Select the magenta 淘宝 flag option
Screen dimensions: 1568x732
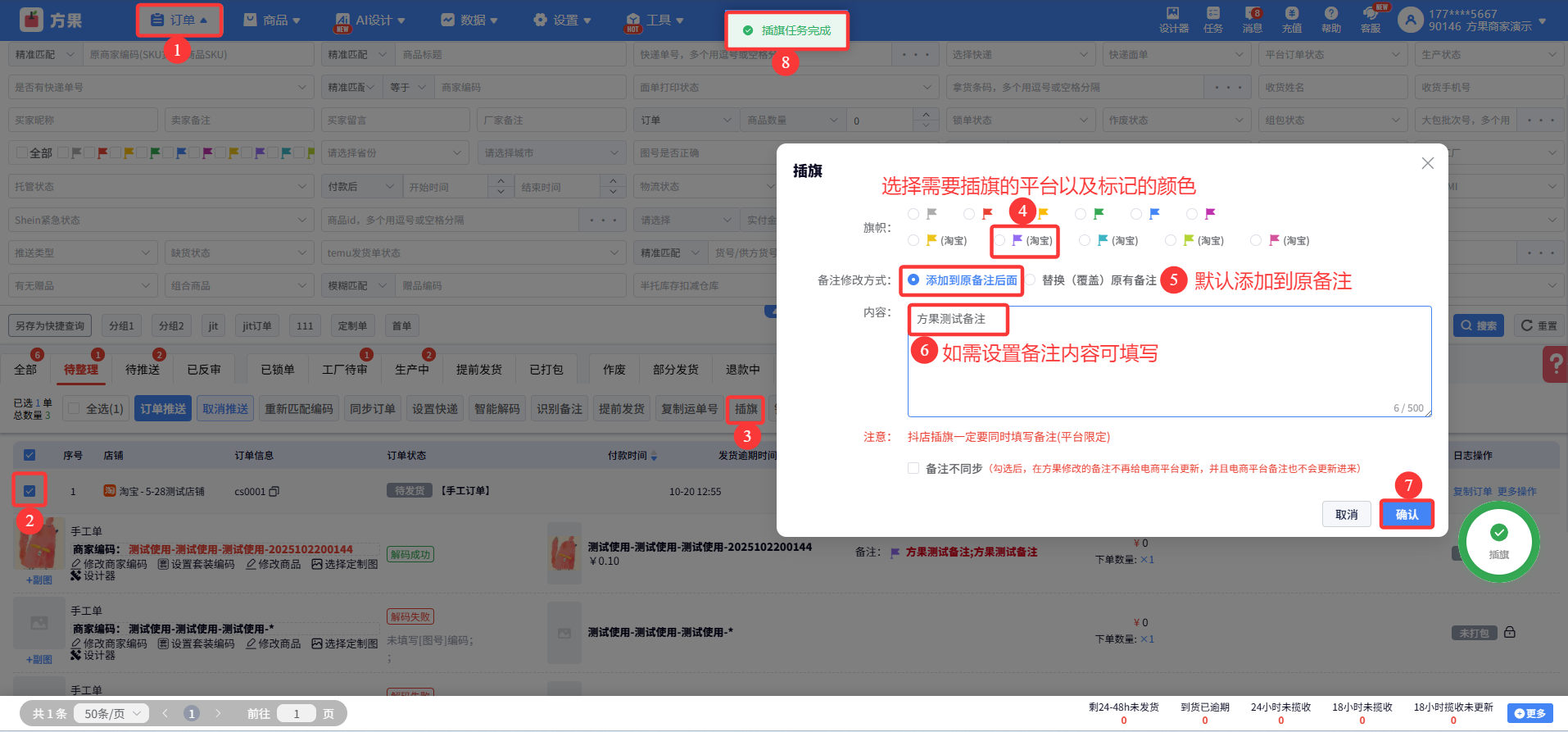(x=1255, y=240)
